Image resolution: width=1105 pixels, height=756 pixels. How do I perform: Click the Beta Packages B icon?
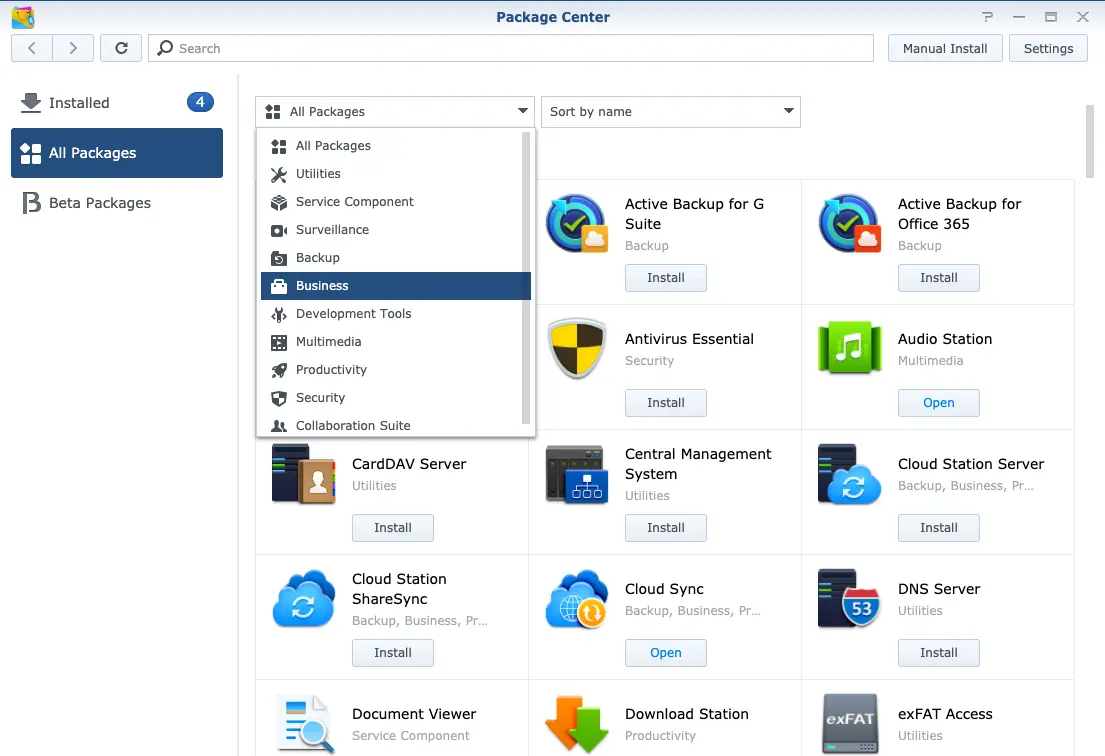(31, 203)
